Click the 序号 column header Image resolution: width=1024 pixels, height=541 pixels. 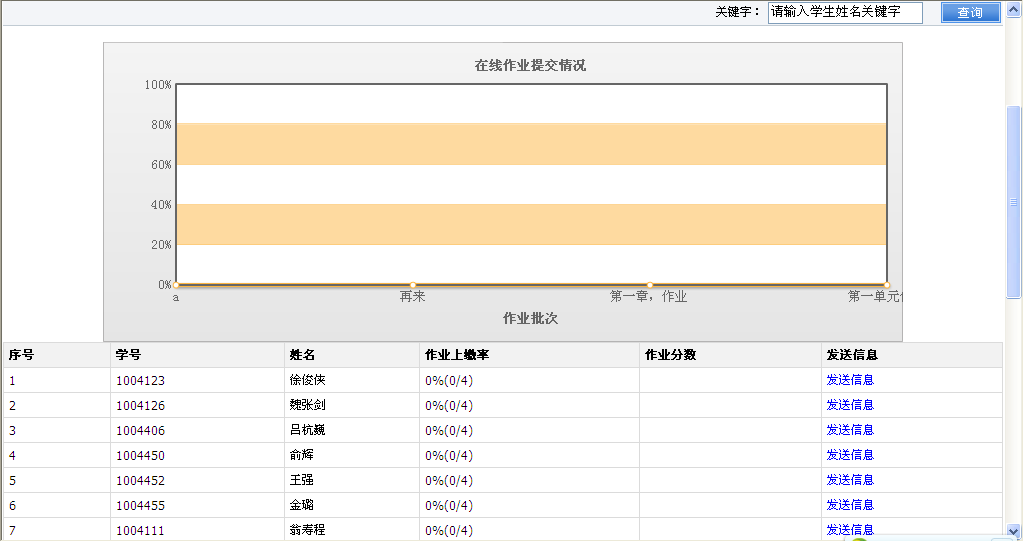[x=21, y=355]
